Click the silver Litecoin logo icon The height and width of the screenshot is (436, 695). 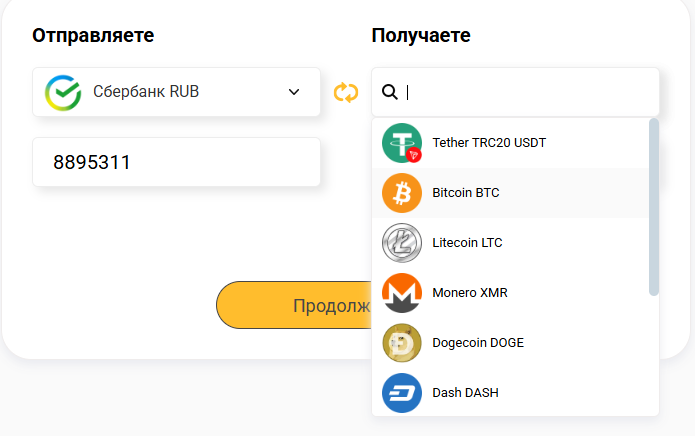[x=402, y=243]
